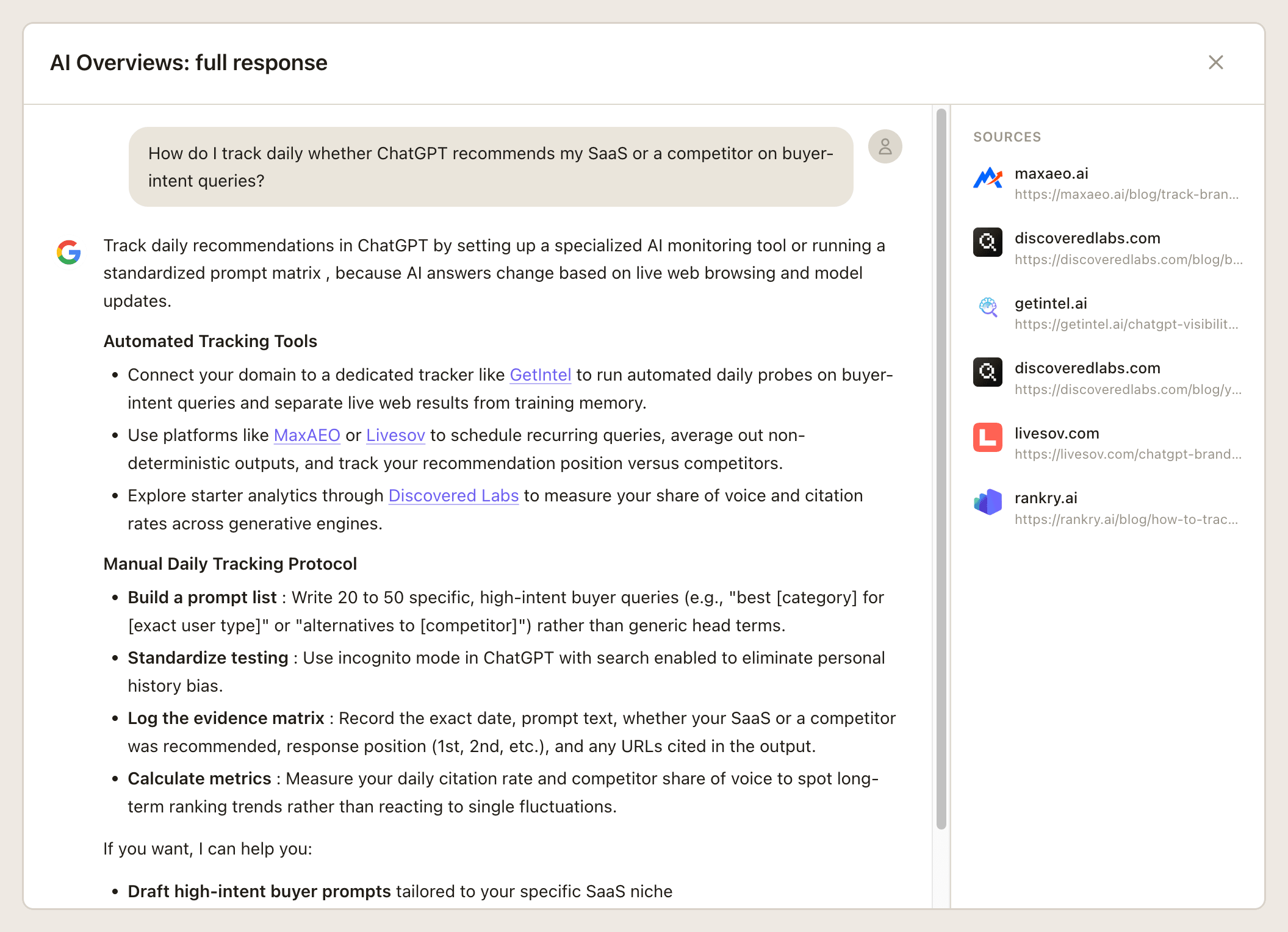1288x932 pixels.
Task: Open the Livesov link
Action: pos(395,435)
